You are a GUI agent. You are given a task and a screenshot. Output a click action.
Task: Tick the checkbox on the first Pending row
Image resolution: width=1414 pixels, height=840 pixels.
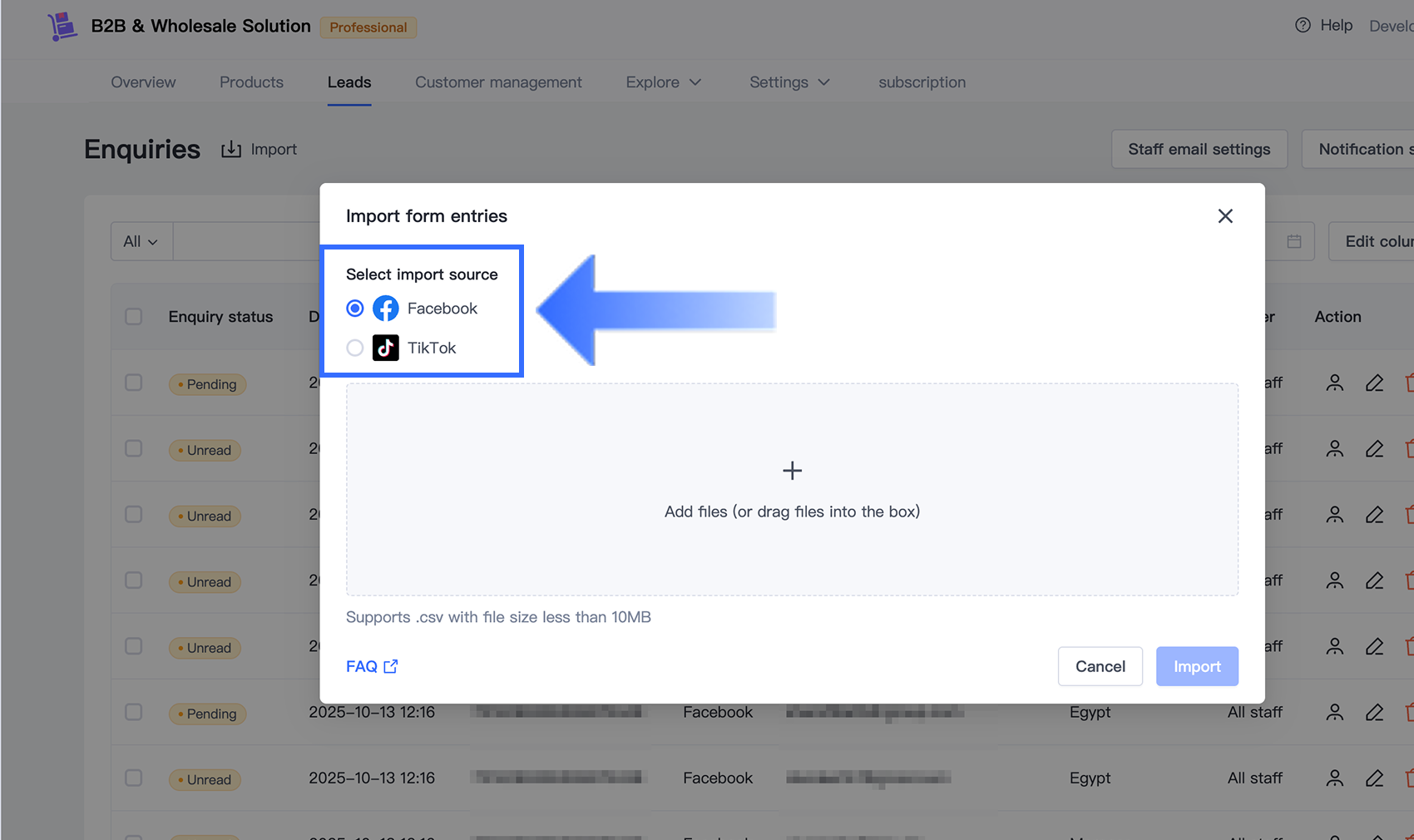tap(133, 383)
